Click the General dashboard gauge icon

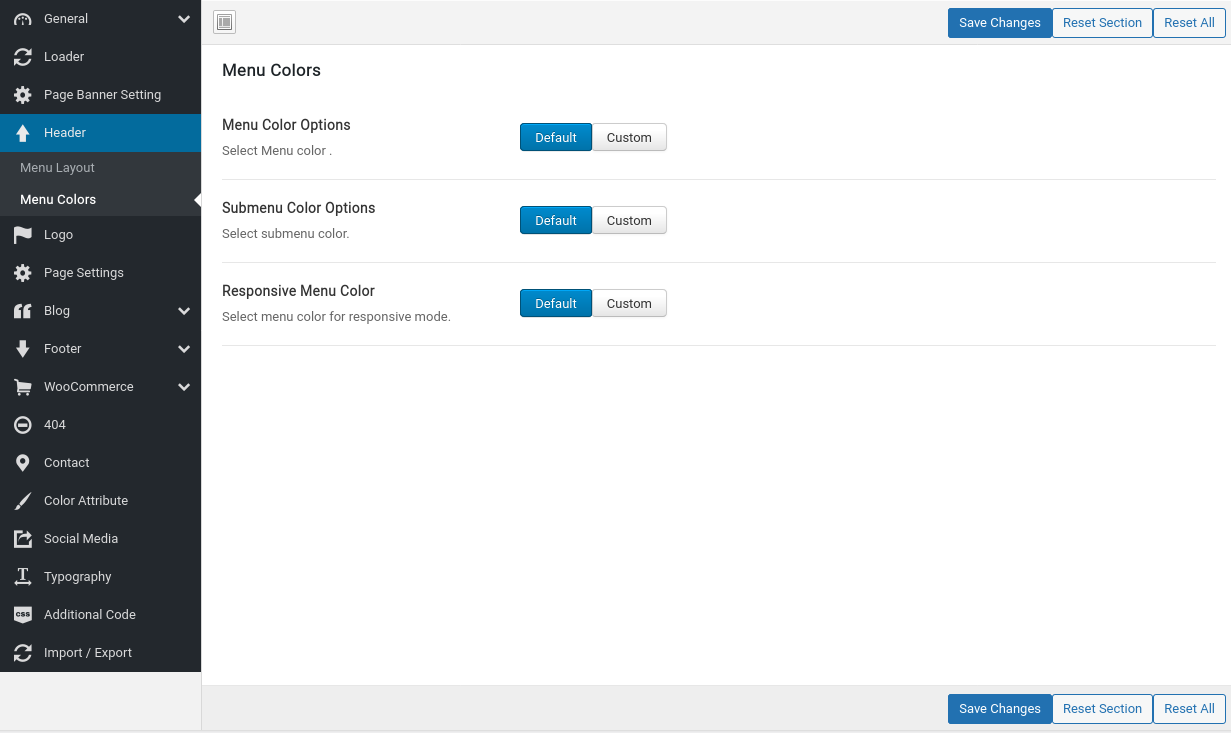point(23,19)
